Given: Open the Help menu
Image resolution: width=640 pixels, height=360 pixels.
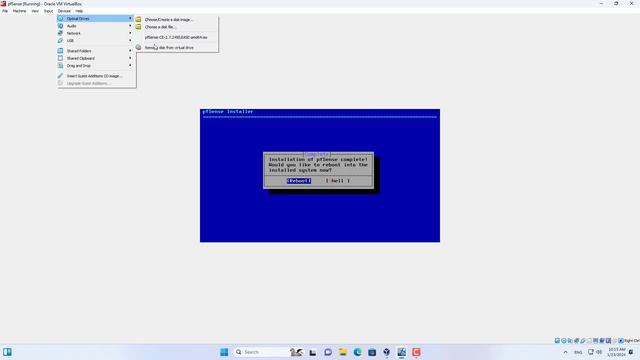Looking at the screenshot, I should coord(79,11).
